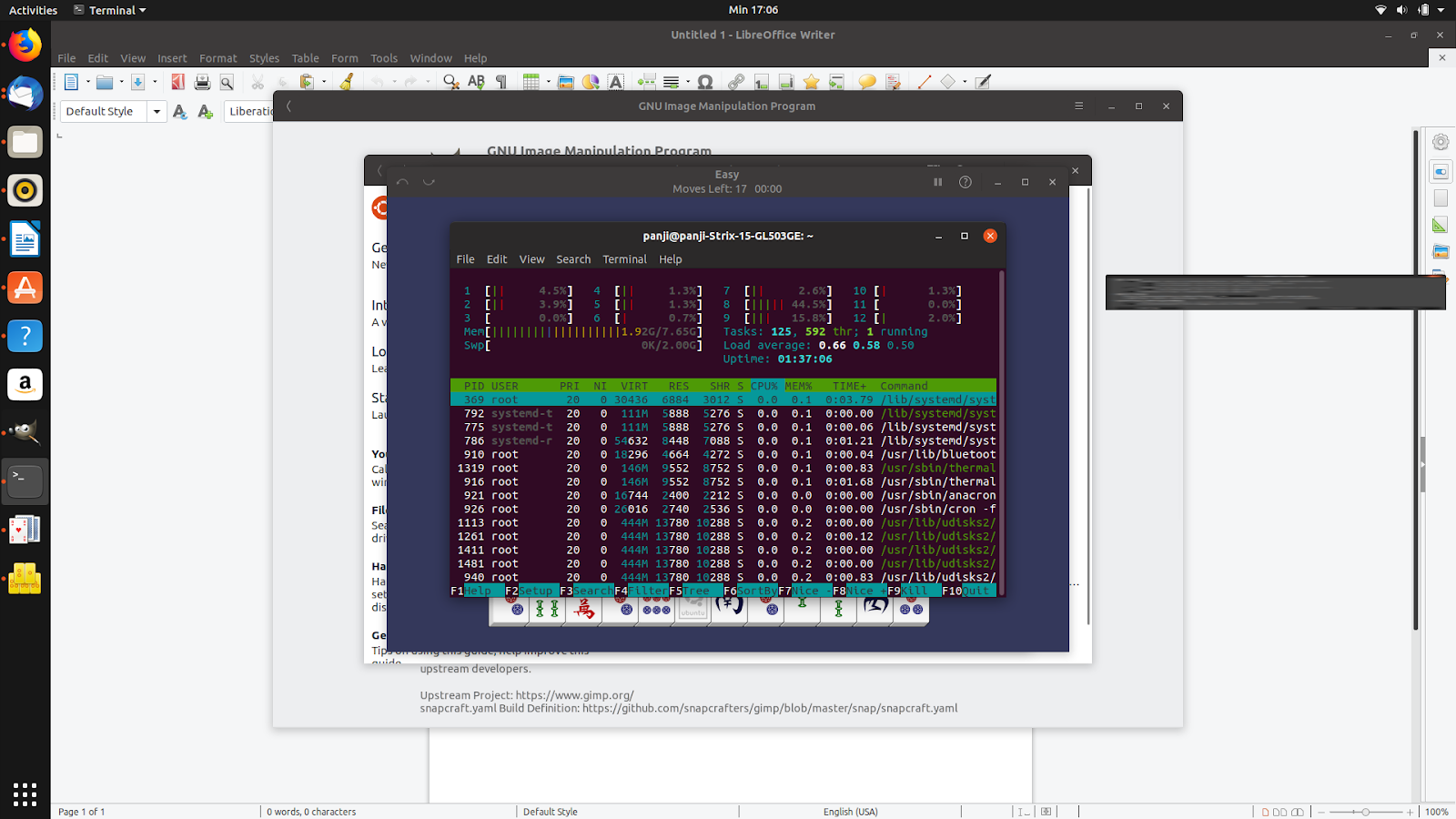1456x819 pixels.
Task: Select the PID 369 root process row
Action: [x=723, y=399]
